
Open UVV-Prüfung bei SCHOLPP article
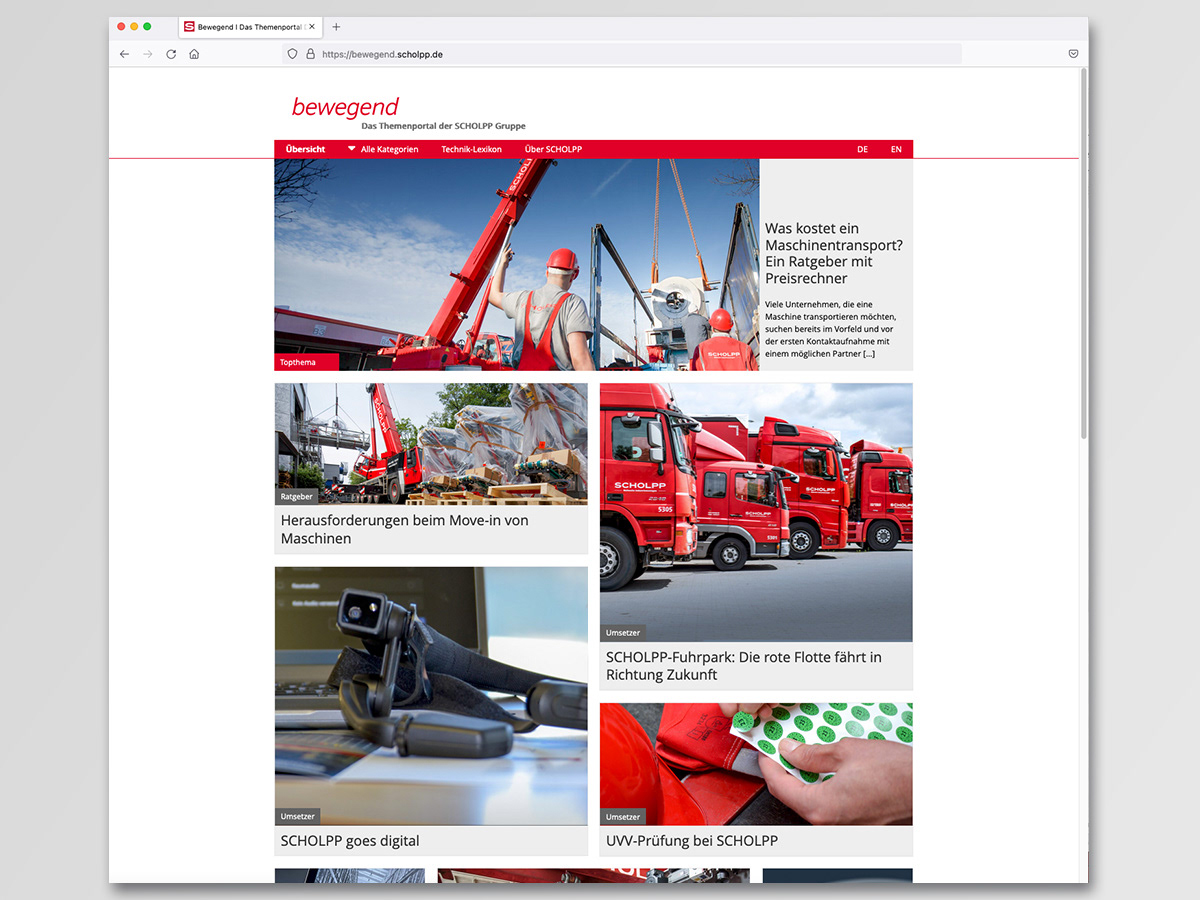(692, 841)
